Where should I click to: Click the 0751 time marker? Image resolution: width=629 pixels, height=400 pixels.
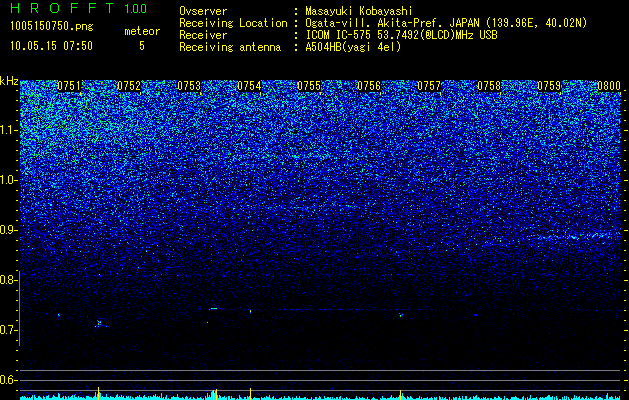[x=69, y=86]
